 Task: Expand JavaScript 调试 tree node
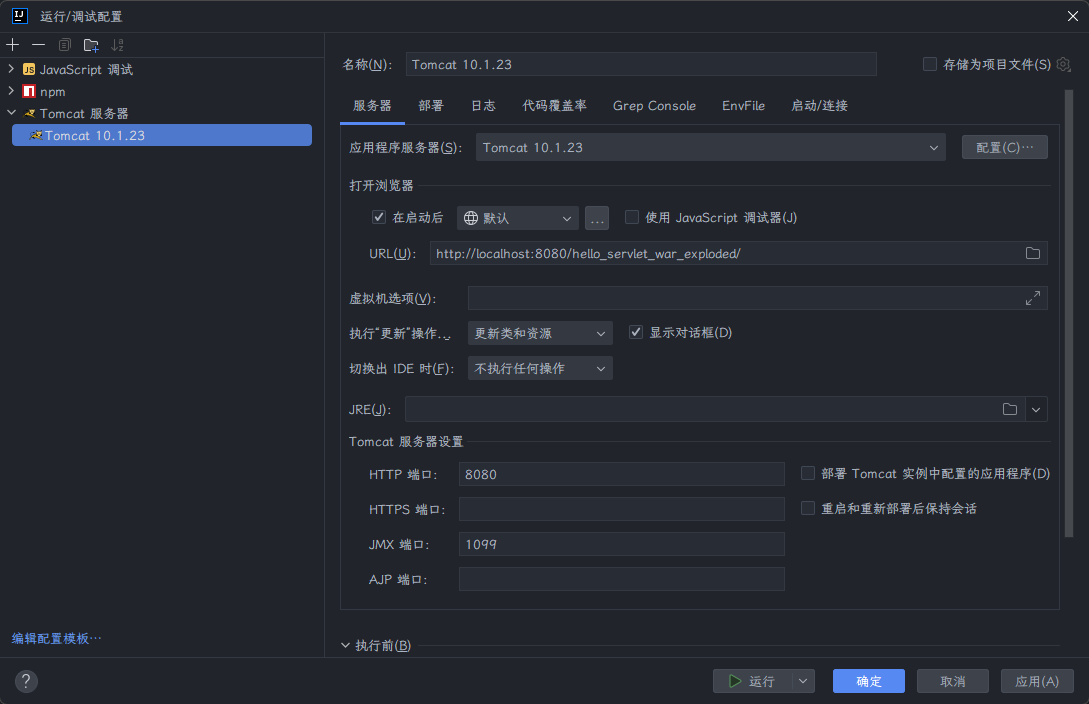(11, 69)
